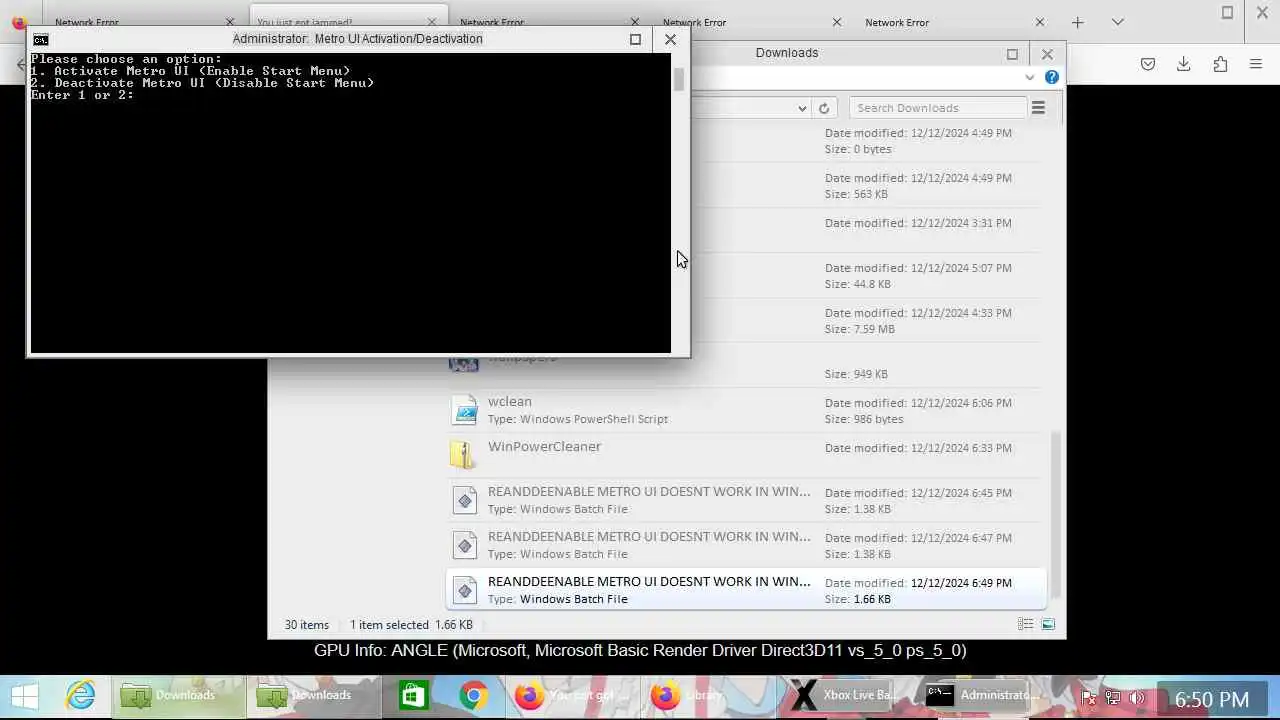Select the wclean file name

(510, 401)
